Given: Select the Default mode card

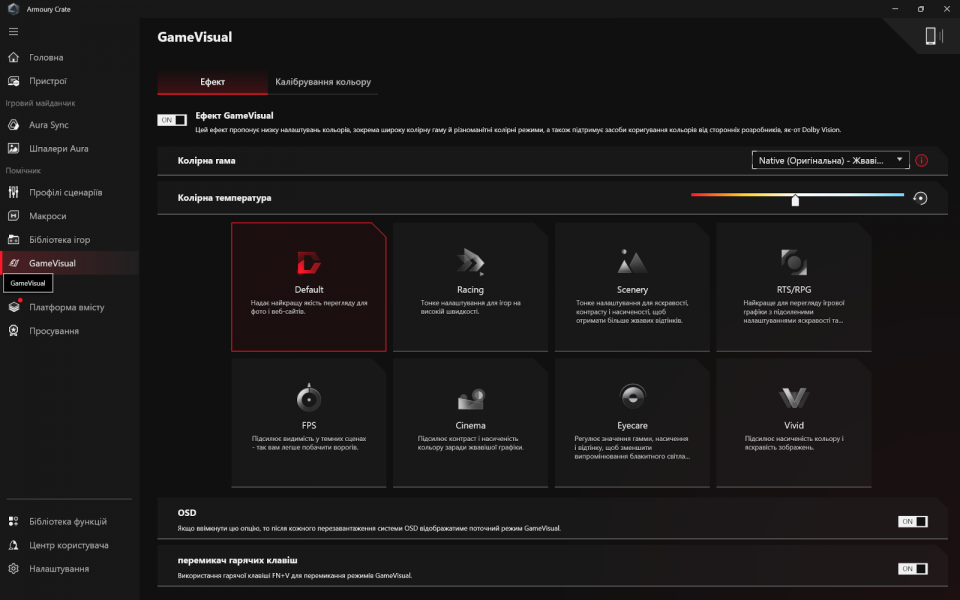Looking at the screenshot, I should tap(309, 287).
